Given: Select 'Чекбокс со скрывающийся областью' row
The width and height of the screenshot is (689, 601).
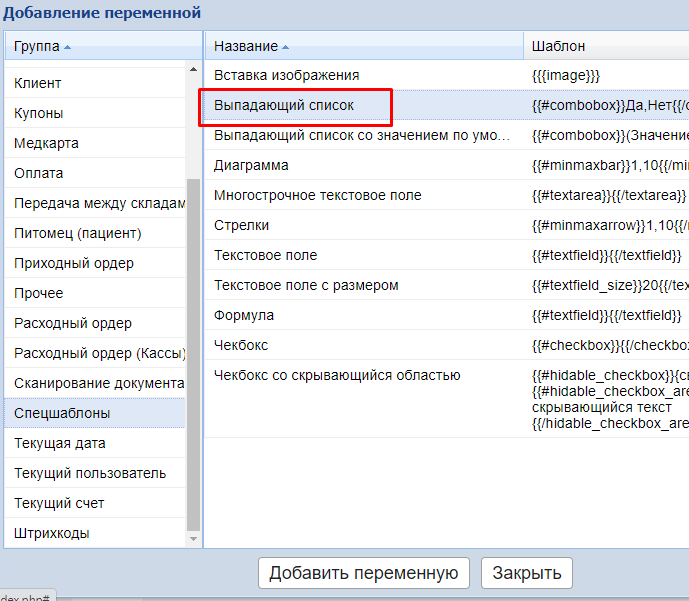Looking at the screenshot, I should 337,375.
